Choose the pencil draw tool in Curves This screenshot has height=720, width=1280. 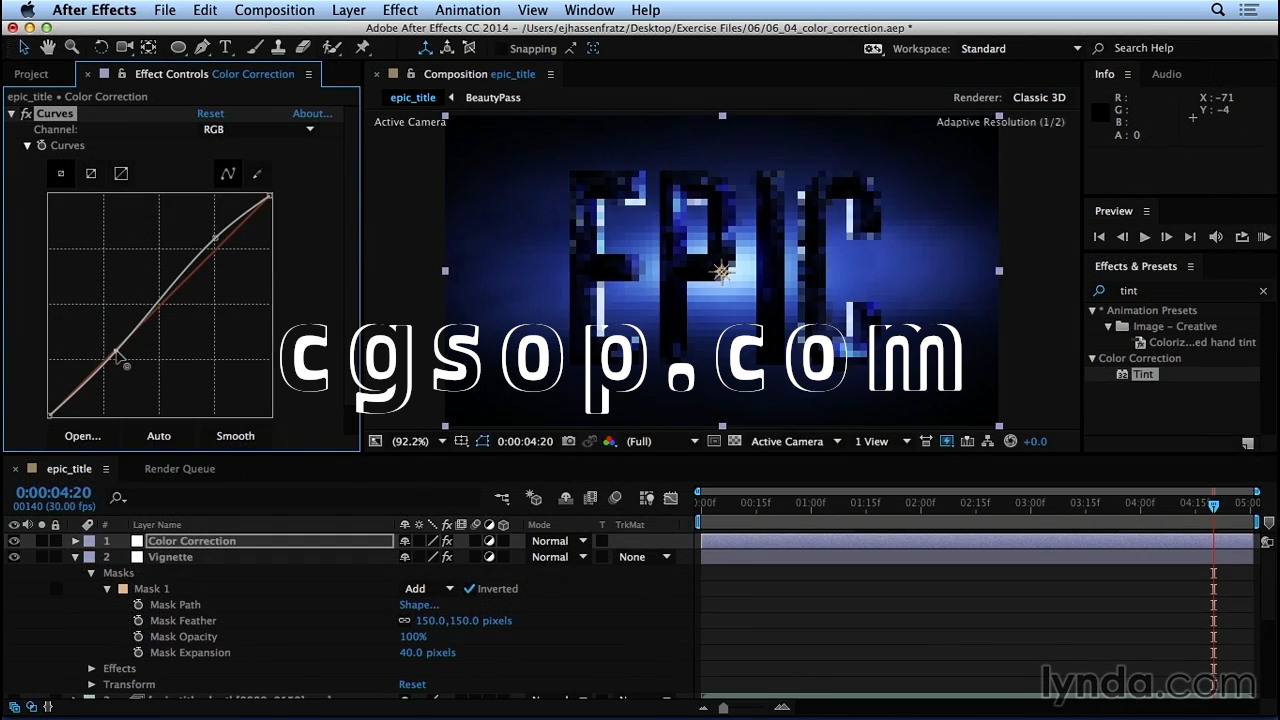pos(257,174)
